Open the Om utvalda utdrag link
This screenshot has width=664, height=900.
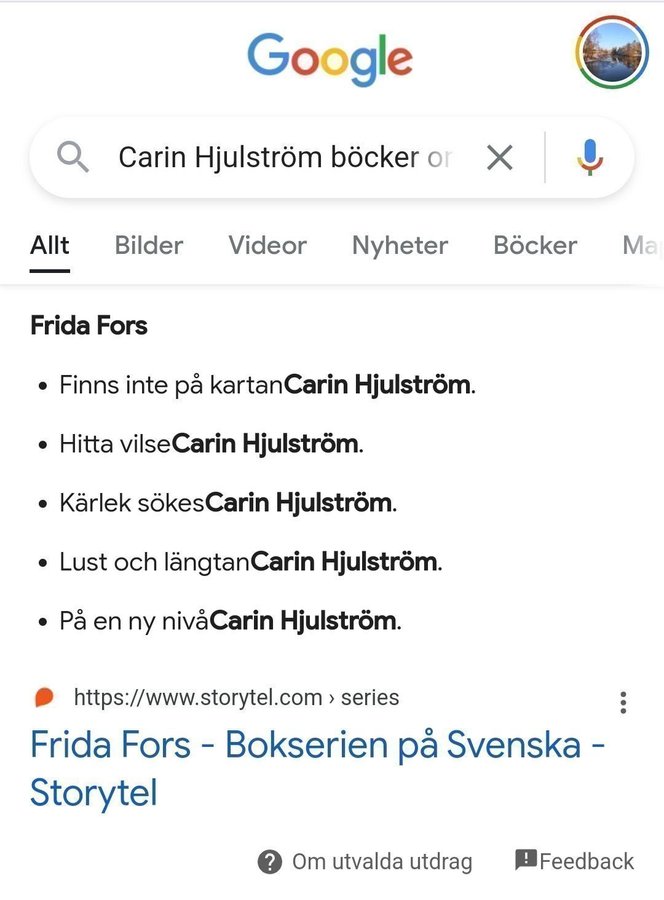[x=382, y=862]
